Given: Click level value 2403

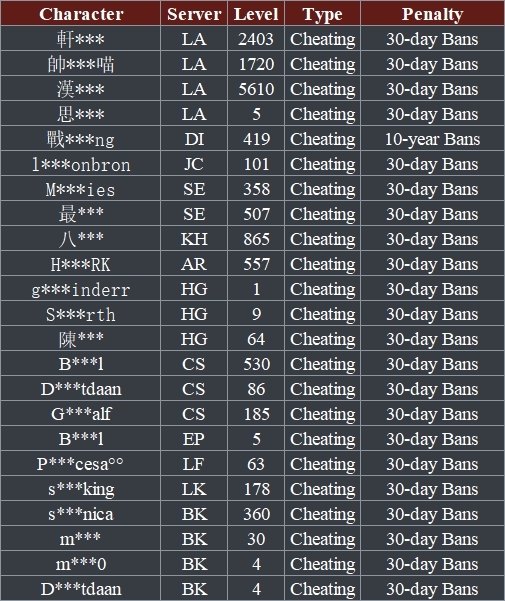Looking at the screenshot, I should point(256,39).
